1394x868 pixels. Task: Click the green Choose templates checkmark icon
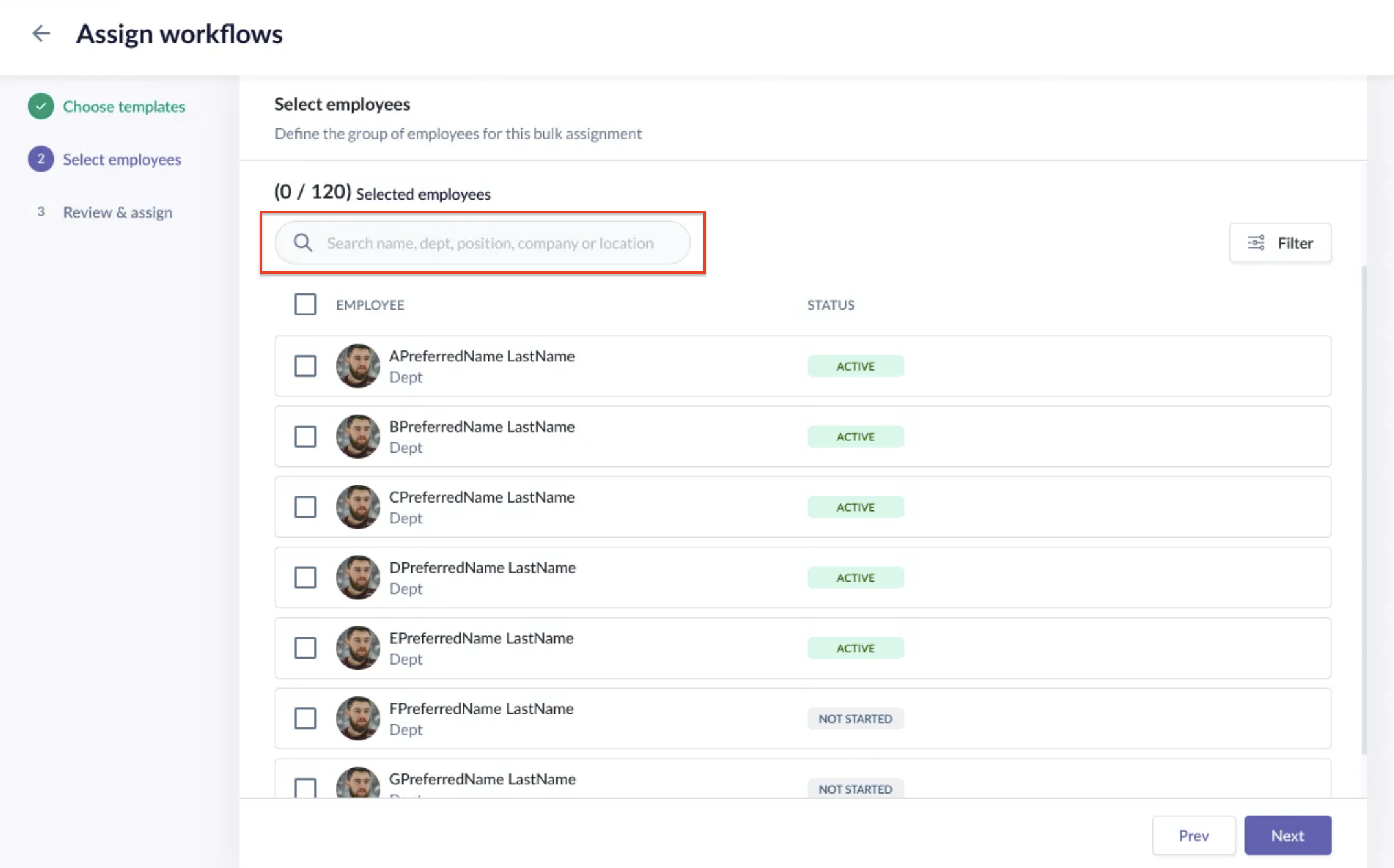point(41,106)
